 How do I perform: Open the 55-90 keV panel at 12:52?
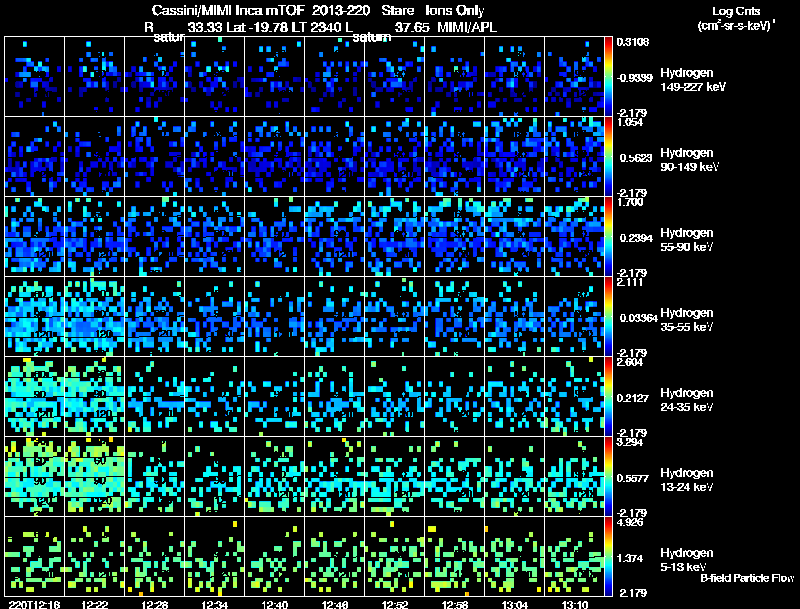coord(394,237)
